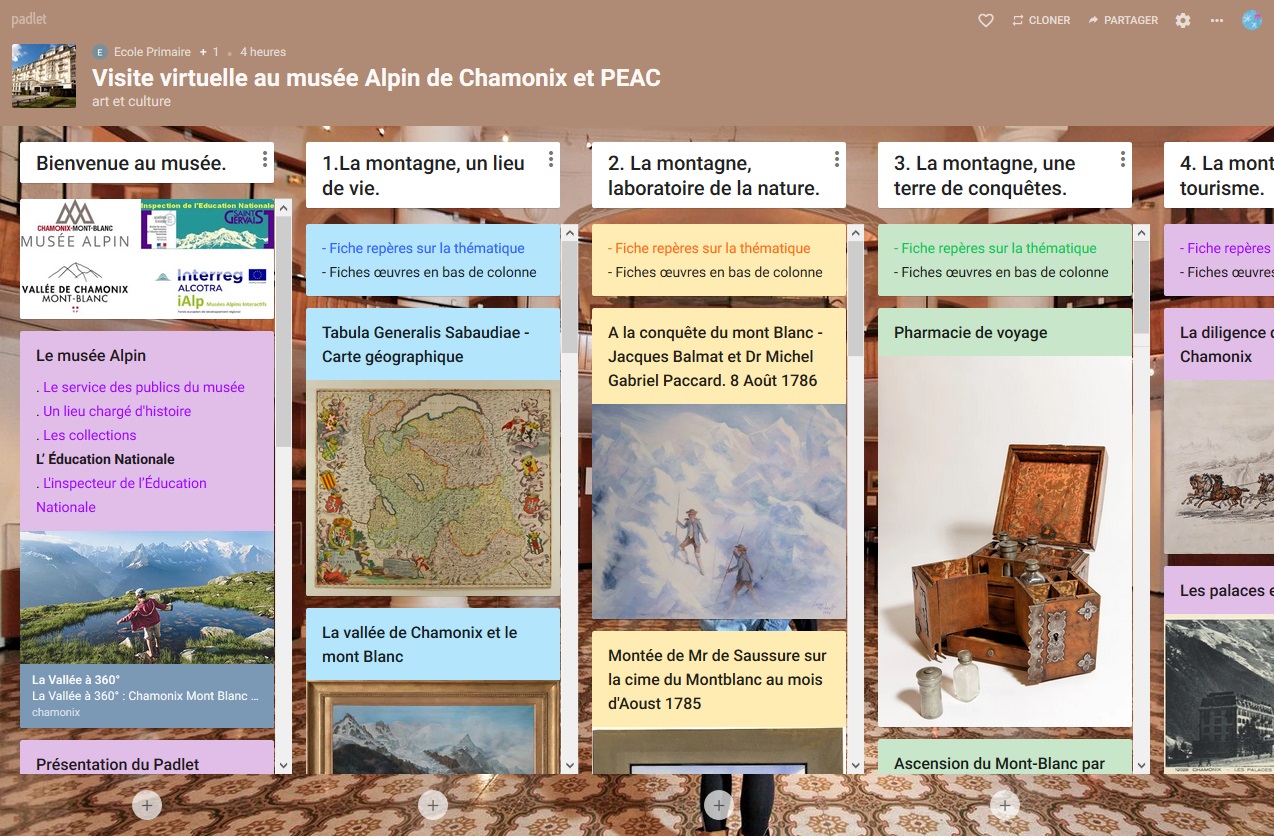Add a post under column 1 lieu de vie
Viewport: 1274px width, 836px height.
tap(433, 804)
